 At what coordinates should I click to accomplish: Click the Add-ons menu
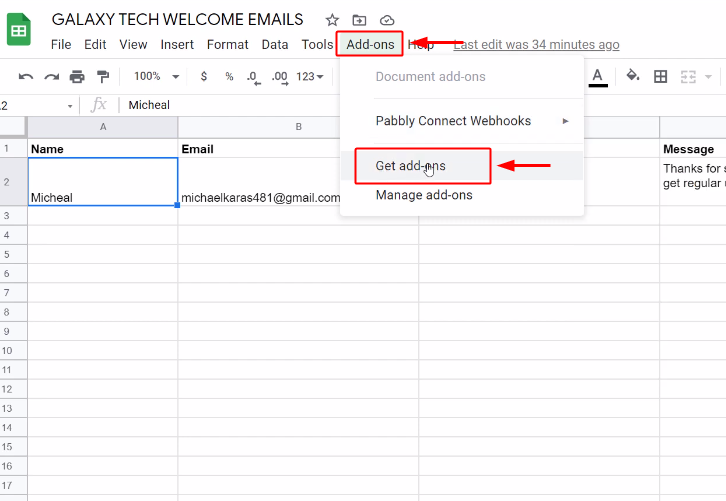370,44
